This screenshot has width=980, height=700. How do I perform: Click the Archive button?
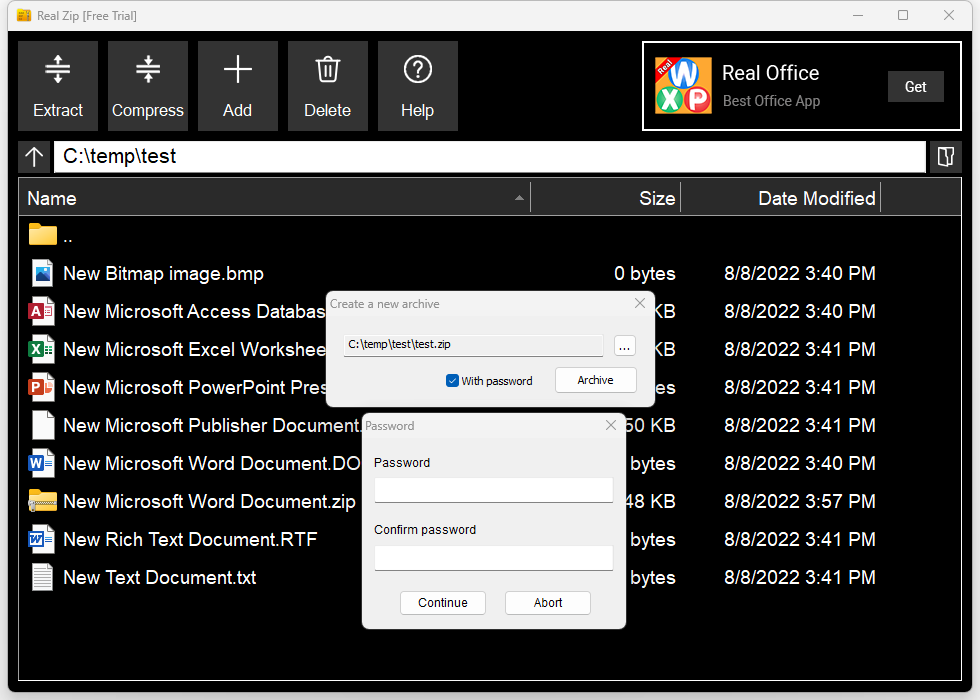[596, 380]
